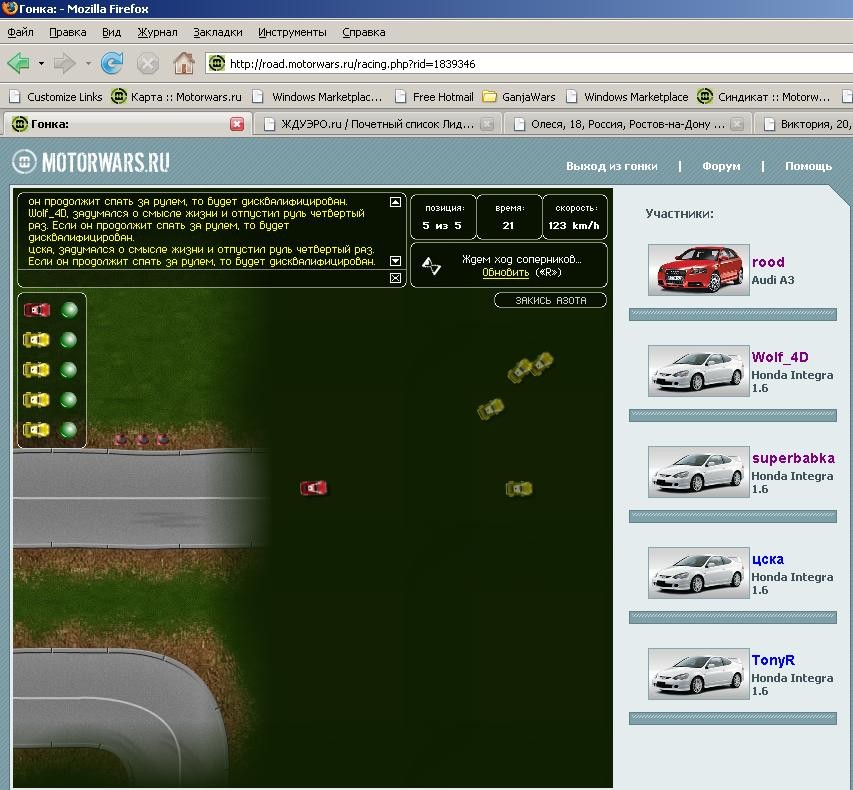The width and height of the screenshot is (853, 790).
Task: Click the yellow car right of the red car
Action: tap(519, 489)
